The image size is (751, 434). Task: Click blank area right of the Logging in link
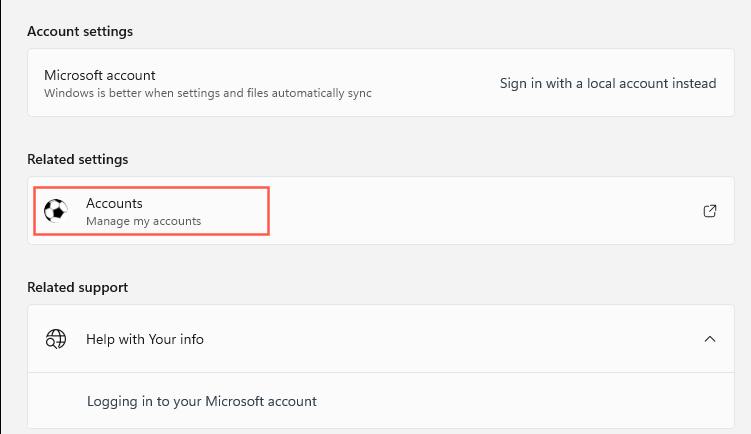tap(530, 401)
